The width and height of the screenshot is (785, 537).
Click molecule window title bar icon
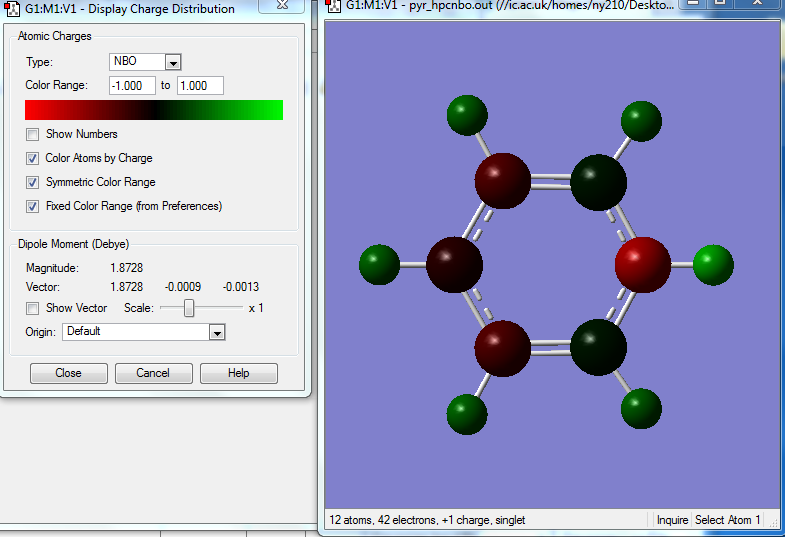(333, 6)
